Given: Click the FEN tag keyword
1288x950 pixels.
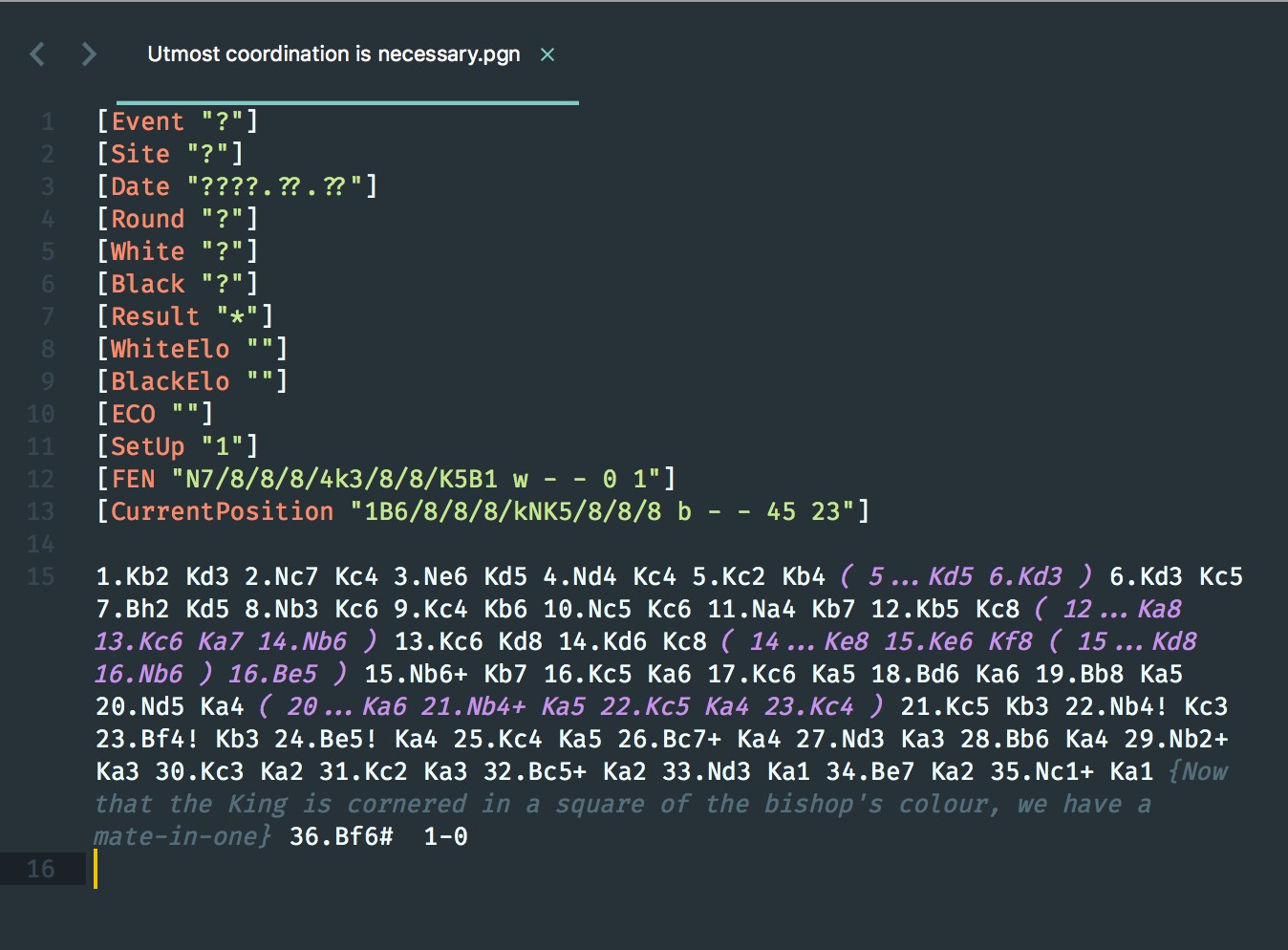Looking at the screenshot, I should click(133, 479).
